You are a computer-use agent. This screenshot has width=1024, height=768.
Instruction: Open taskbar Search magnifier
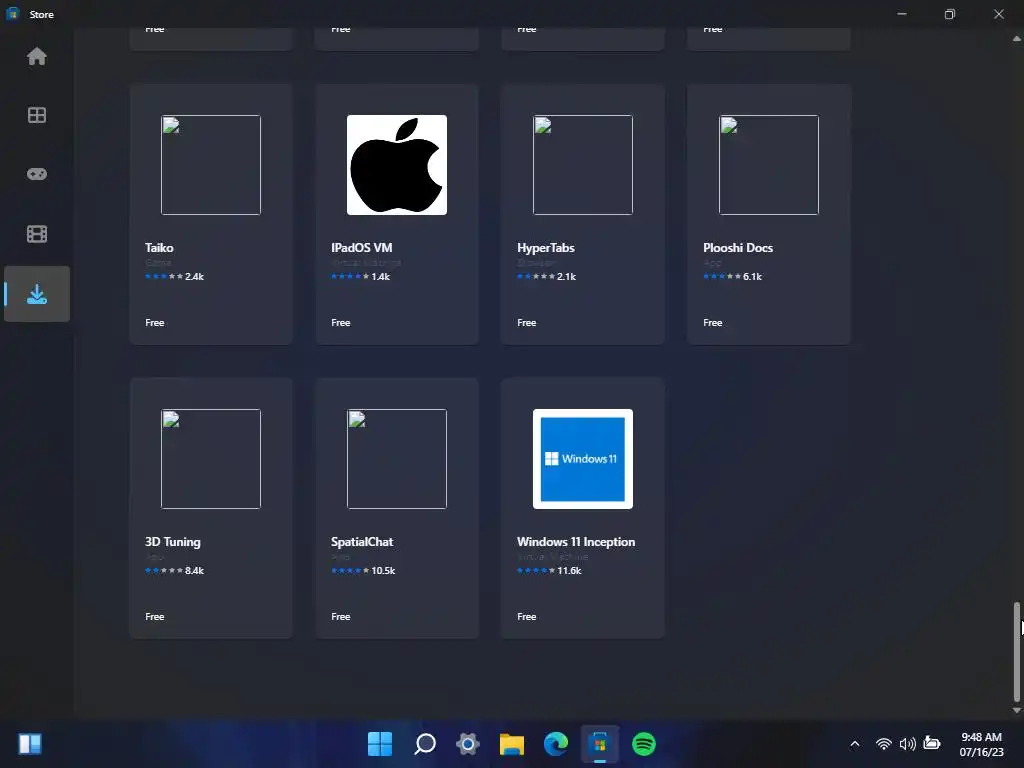pyautogui.click(x=424, y=744)
